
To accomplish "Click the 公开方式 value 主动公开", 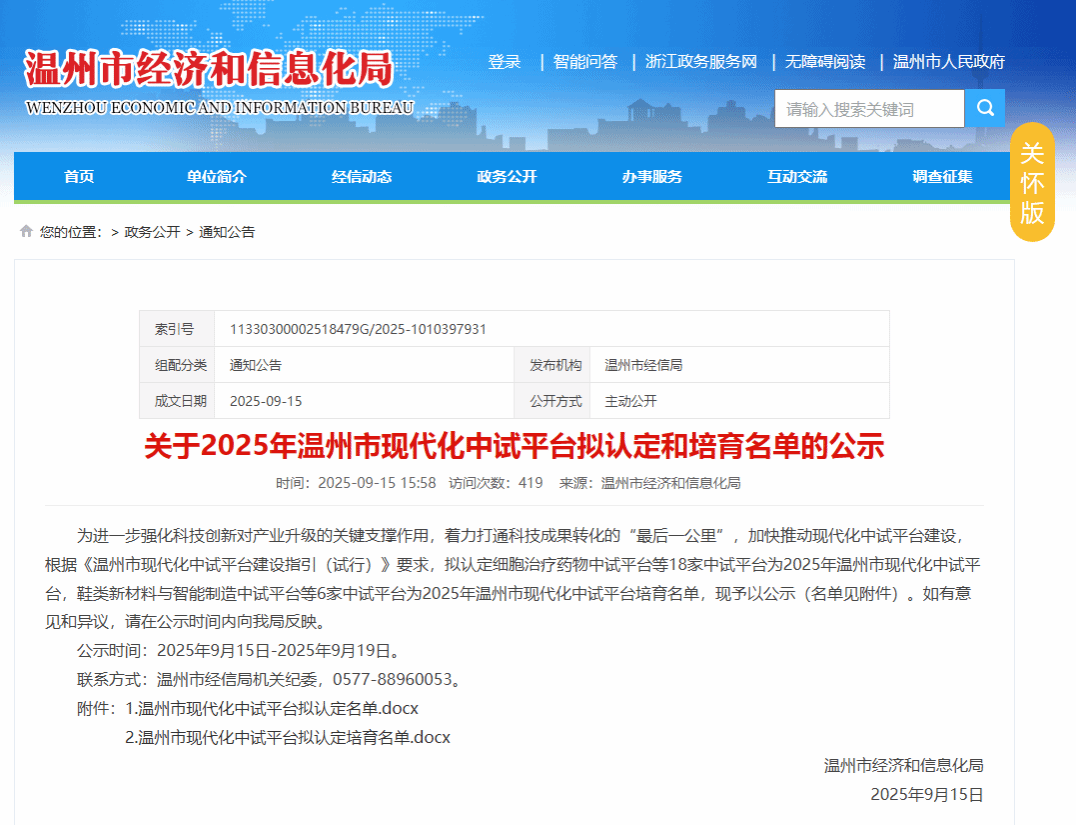I will pos(630,401).
